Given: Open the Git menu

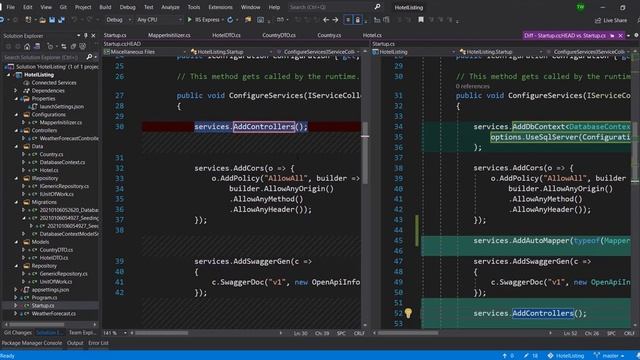Looking at the screenshot, I should pyautogui.click(x=63, y=7).
